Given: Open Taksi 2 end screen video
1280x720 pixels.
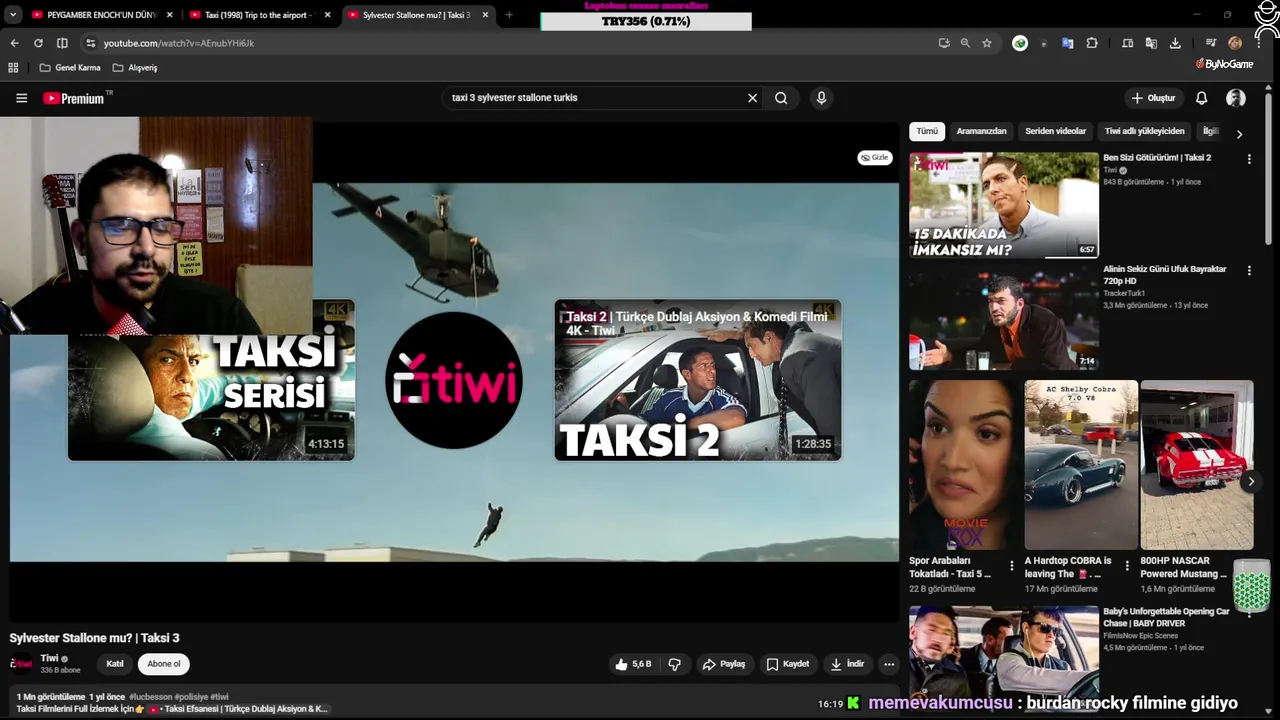Looking at the screenshot, I should [x=698, y=380].
